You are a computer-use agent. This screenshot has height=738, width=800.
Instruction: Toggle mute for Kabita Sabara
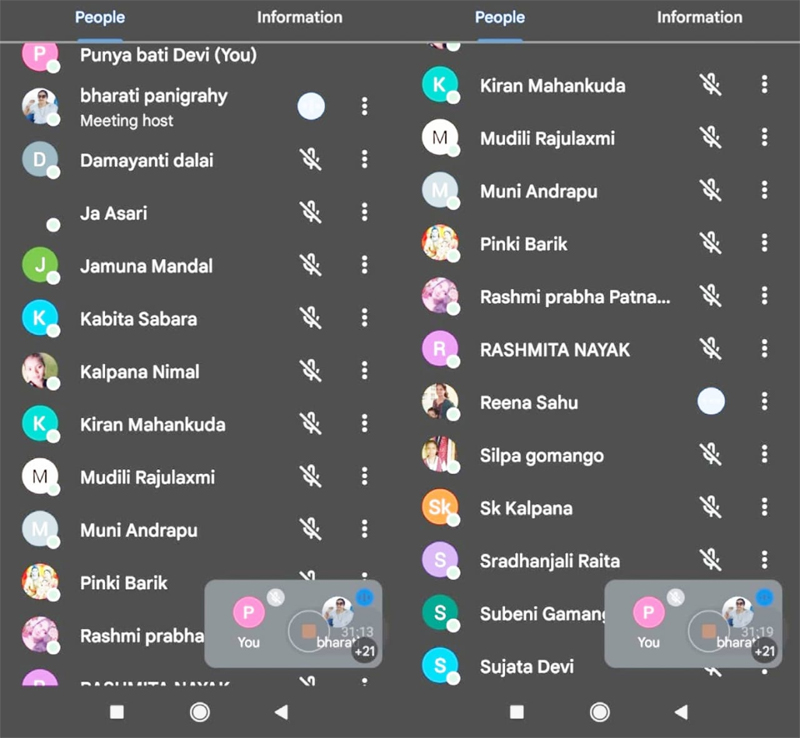click(x=311, y=318)
